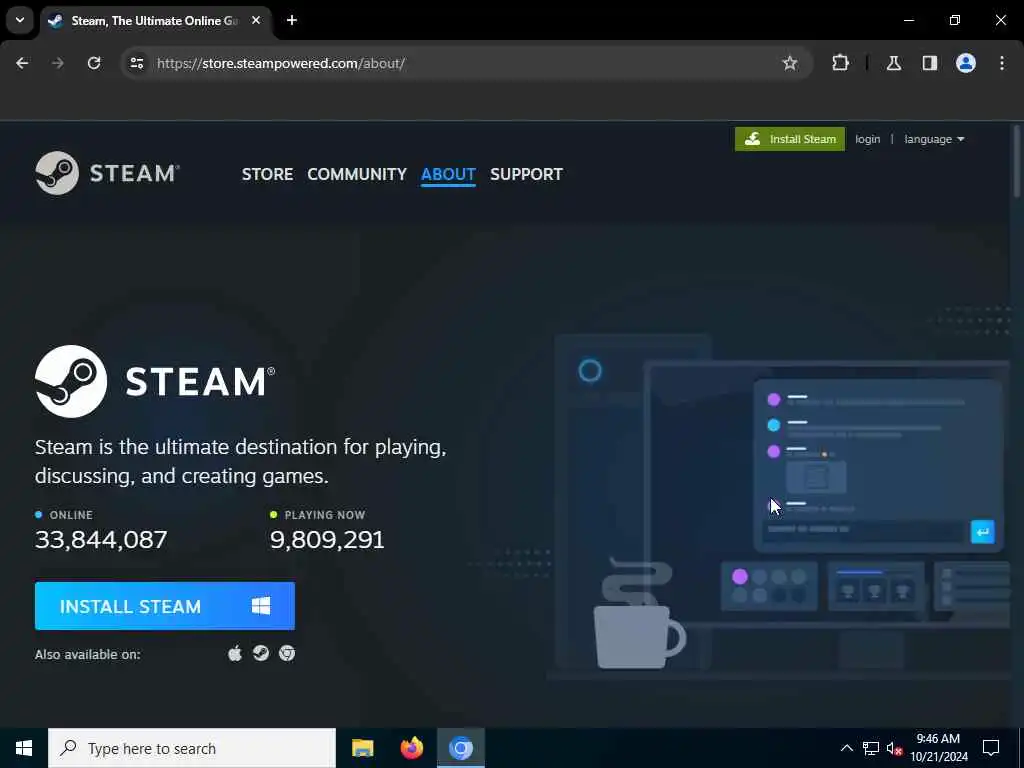Click the green Install Steam header button
Viewport: 1024px width, 768px height.
[x=790, y=139]
